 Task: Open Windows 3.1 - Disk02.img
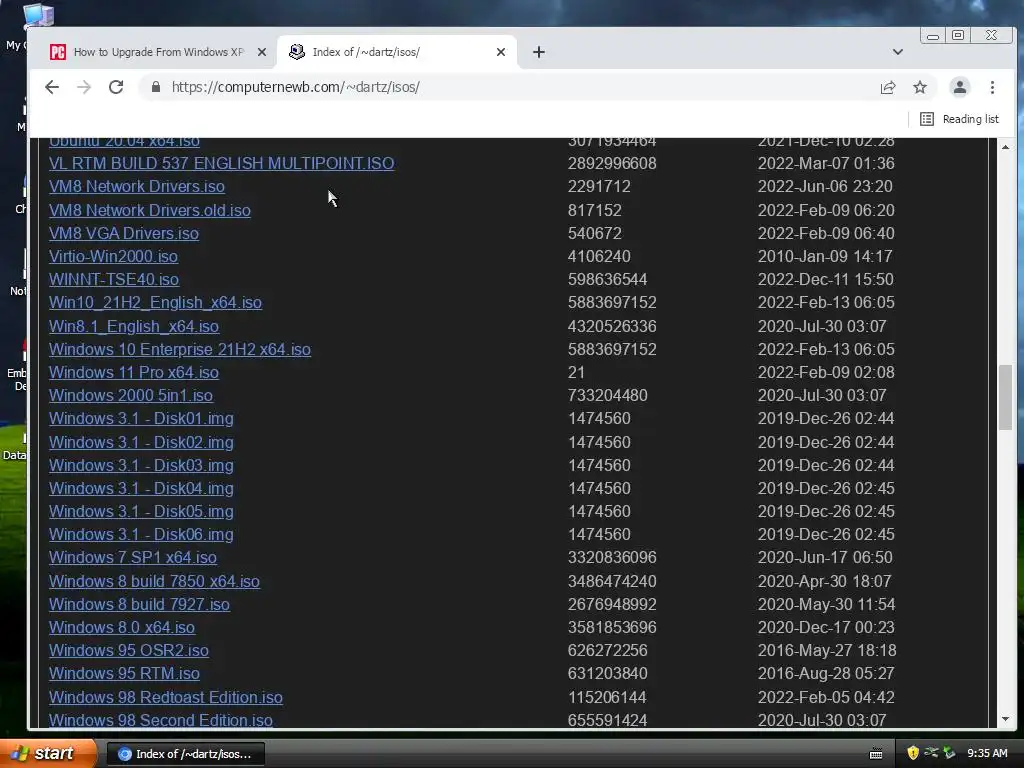coord(141,442)
